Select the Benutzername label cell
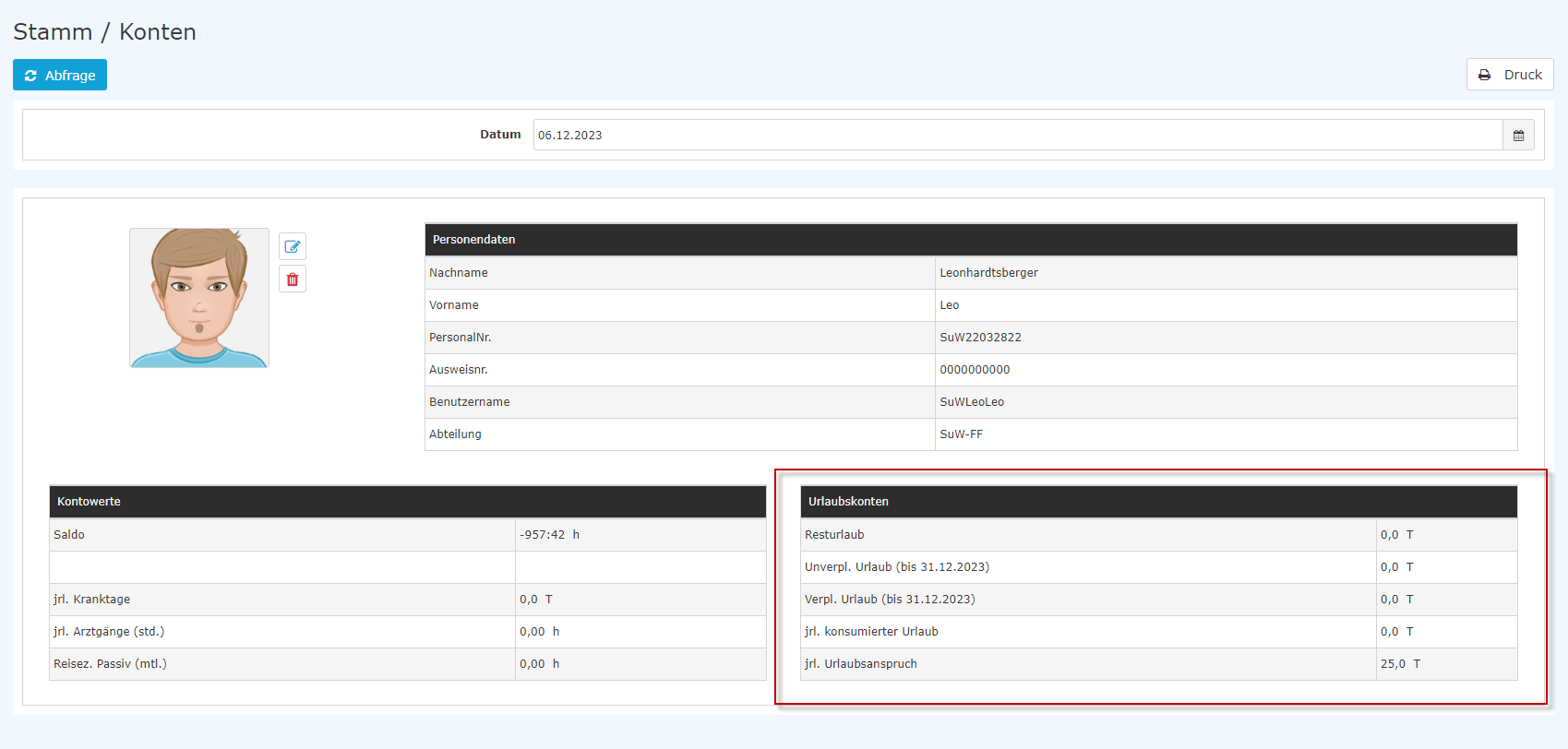 tap(680, 402)
